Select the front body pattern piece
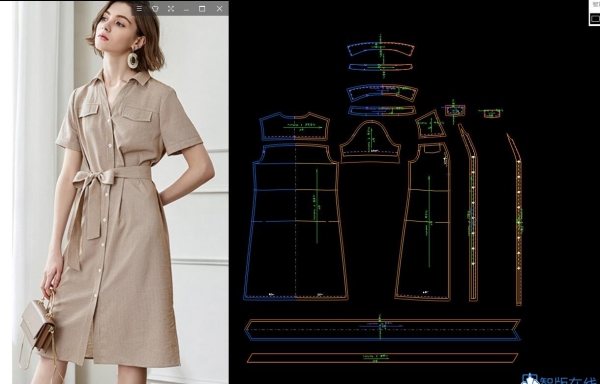The width and height of the screenshot is (600, 384). point(423,222)
